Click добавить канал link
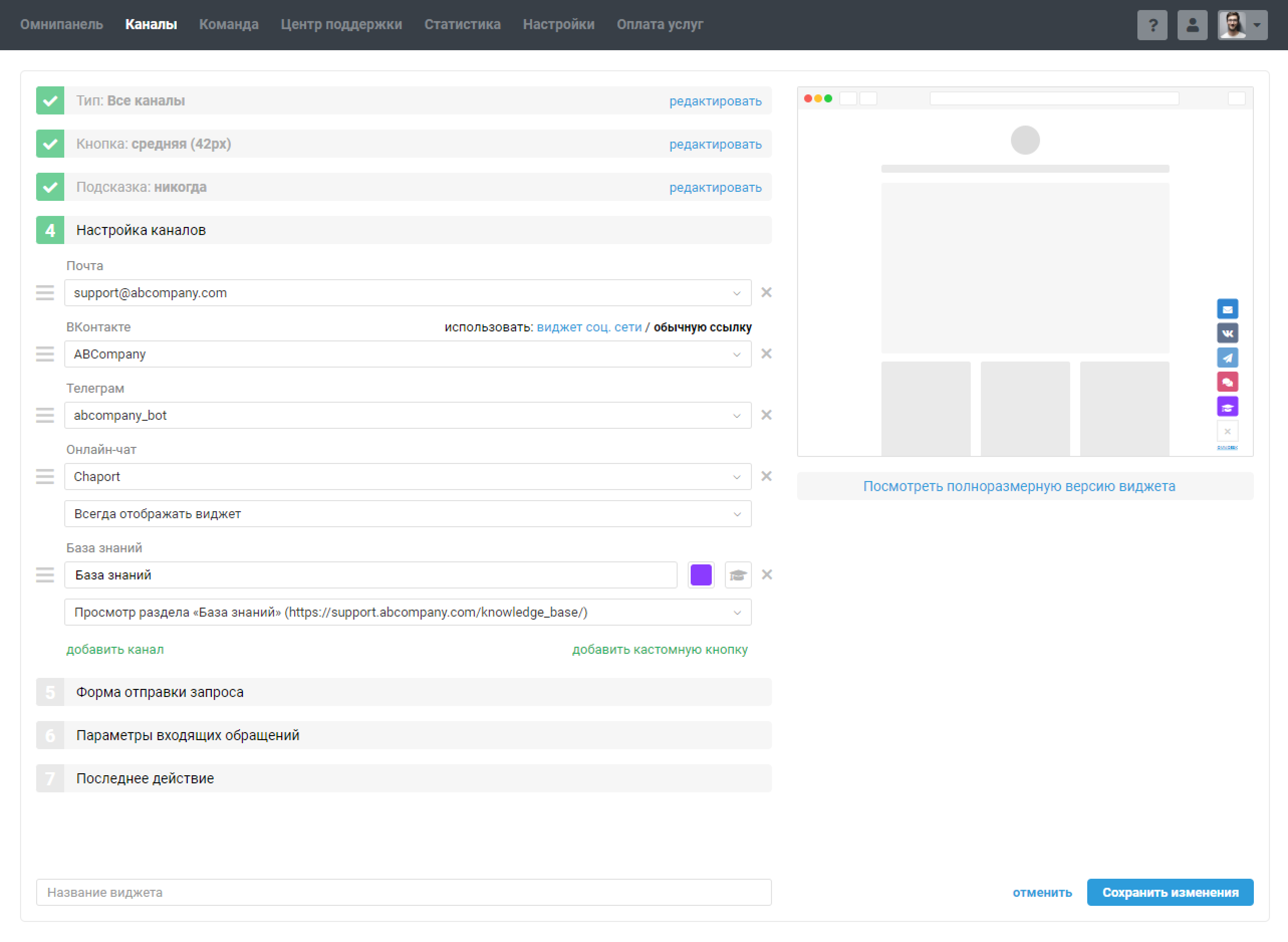Screen dimensions: 1288x942 click(x=114, y=649)
